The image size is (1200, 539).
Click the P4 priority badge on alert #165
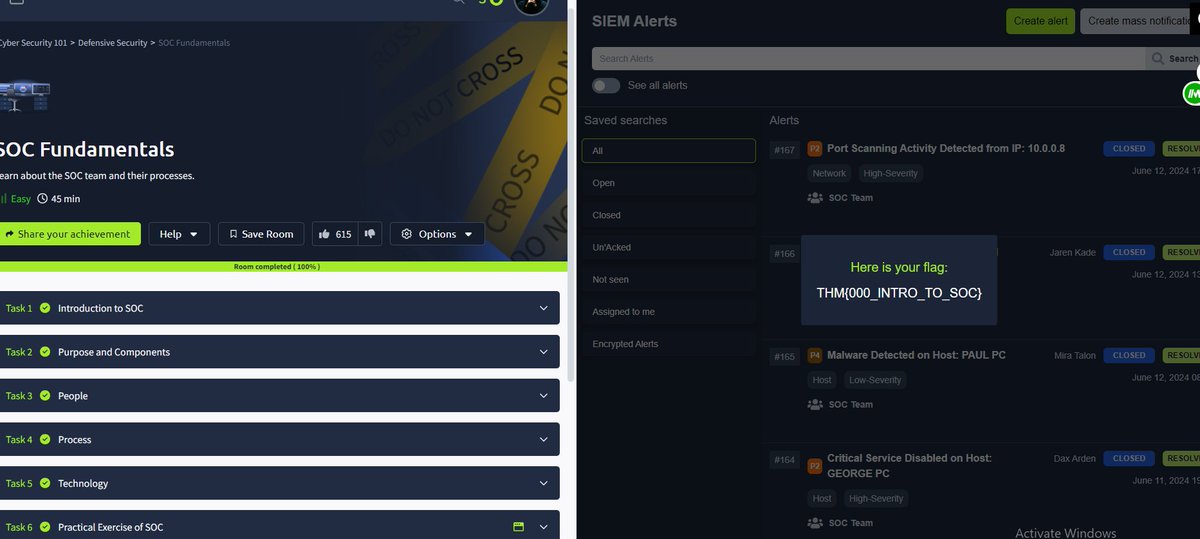(x=814, y=355)
